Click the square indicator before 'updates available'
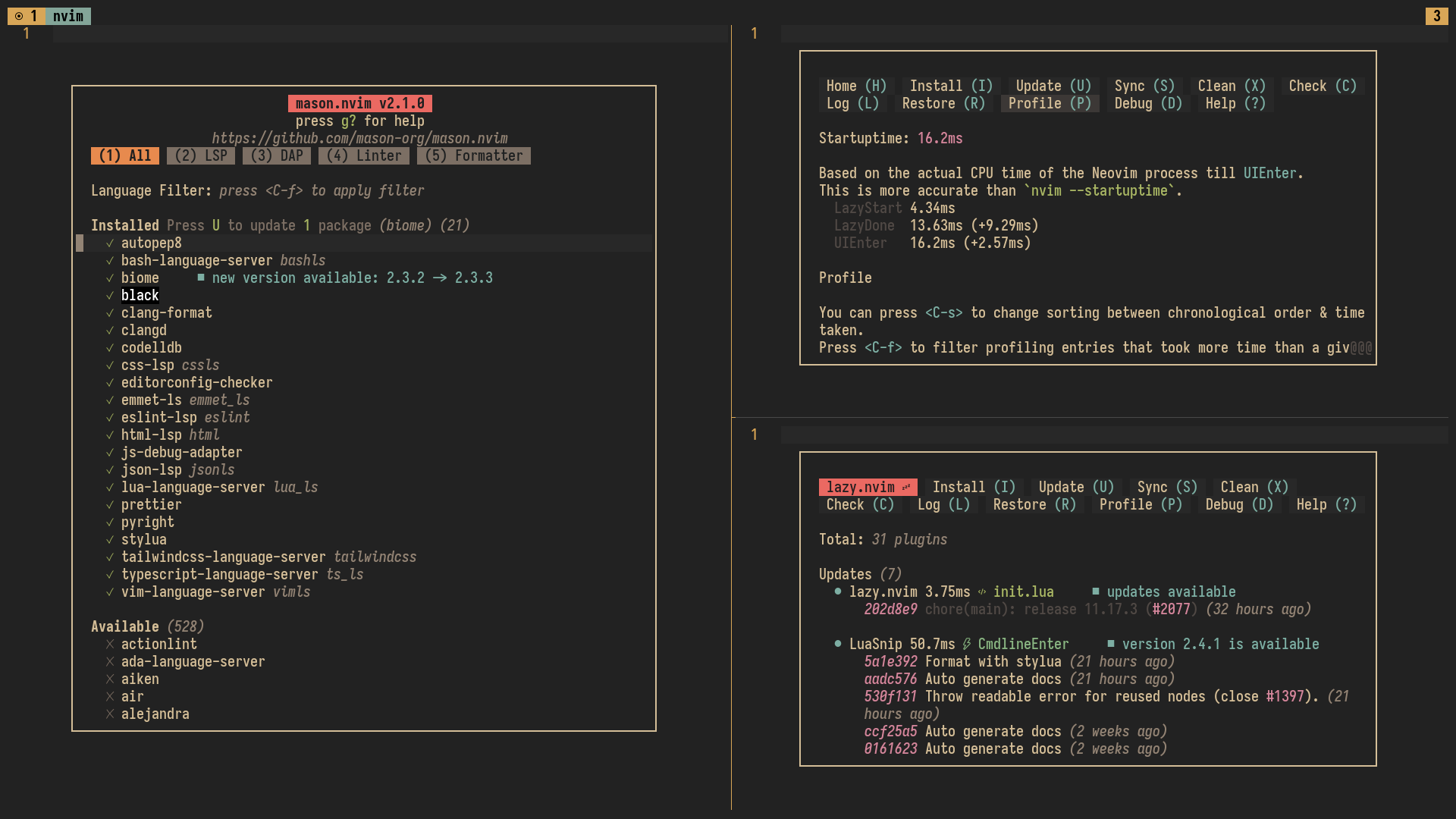Viewport: 1456px width, 819px height. pos(1096,591)
